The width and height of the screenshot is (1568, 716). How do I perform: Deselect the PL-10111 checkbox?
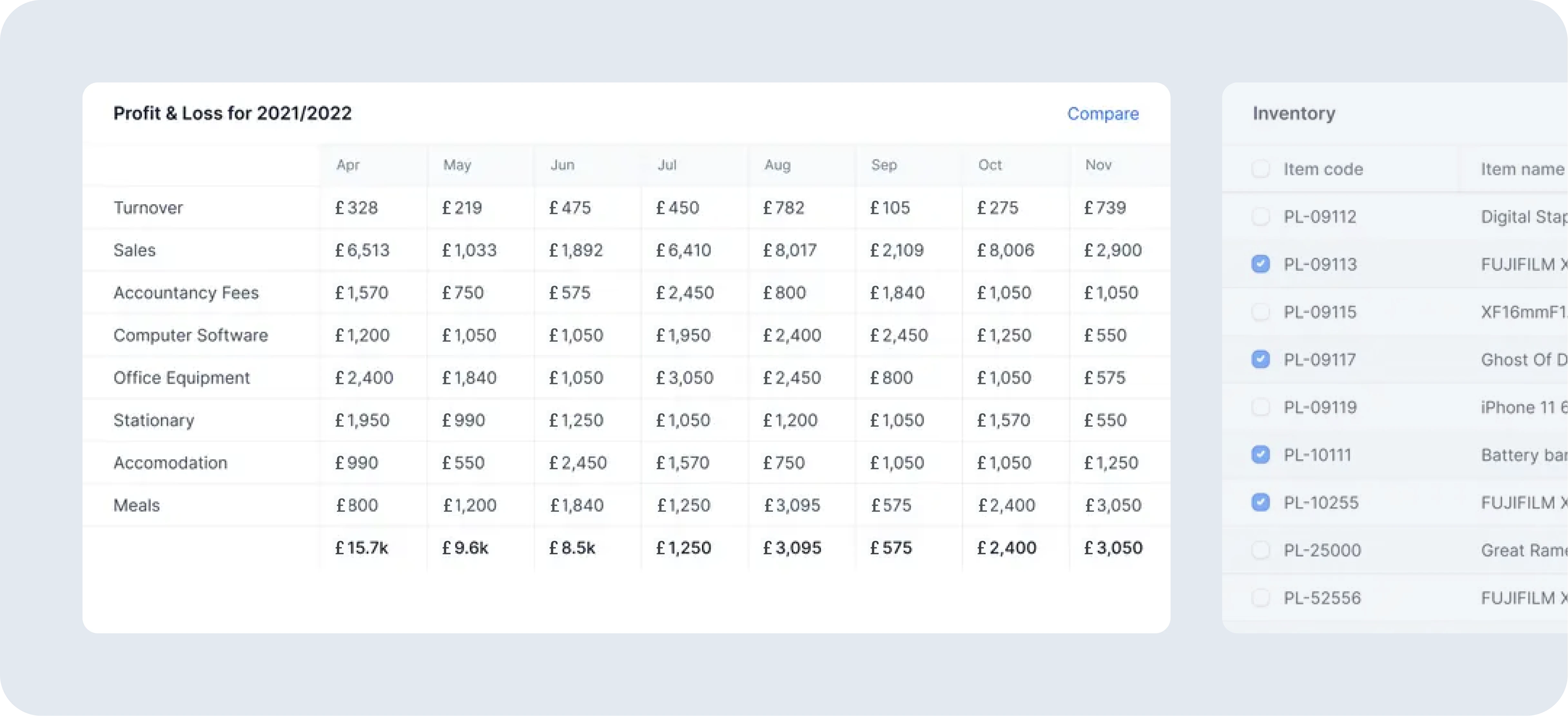1261,454
